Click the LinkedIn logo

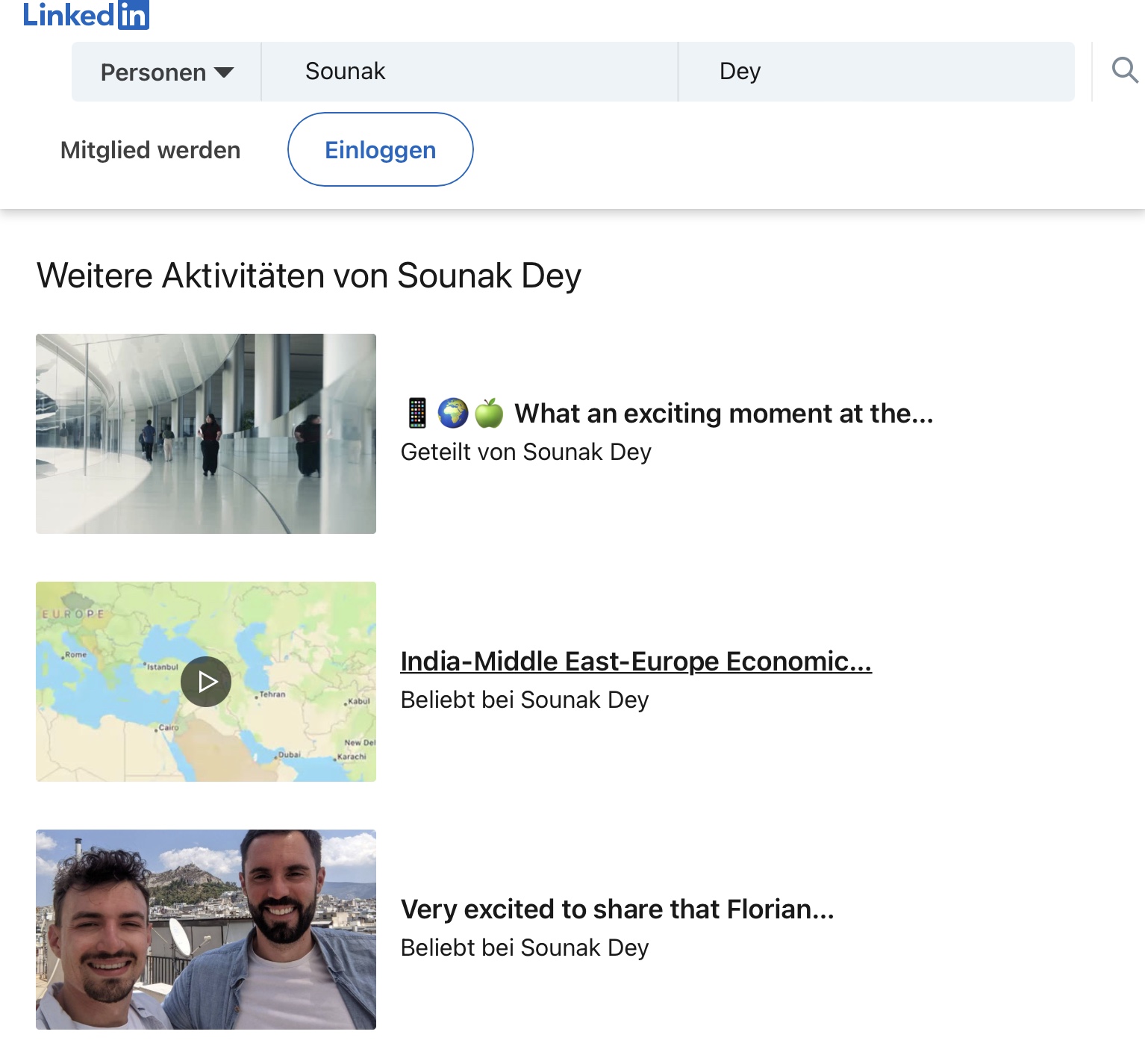coord(86,15)
